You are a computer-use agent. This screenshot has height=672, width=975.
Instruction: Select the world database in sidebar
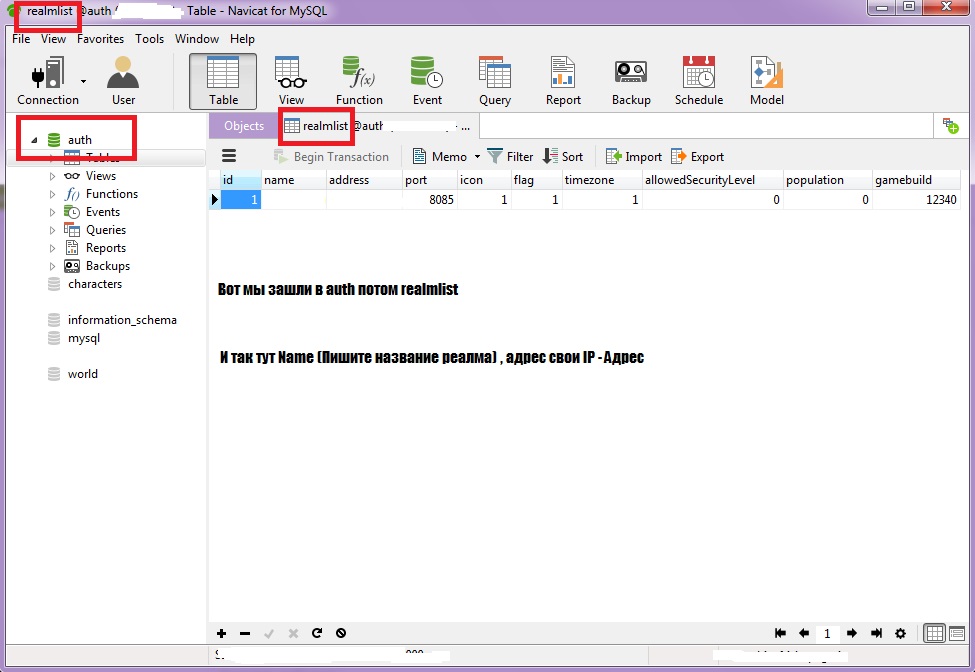(82, 374)
